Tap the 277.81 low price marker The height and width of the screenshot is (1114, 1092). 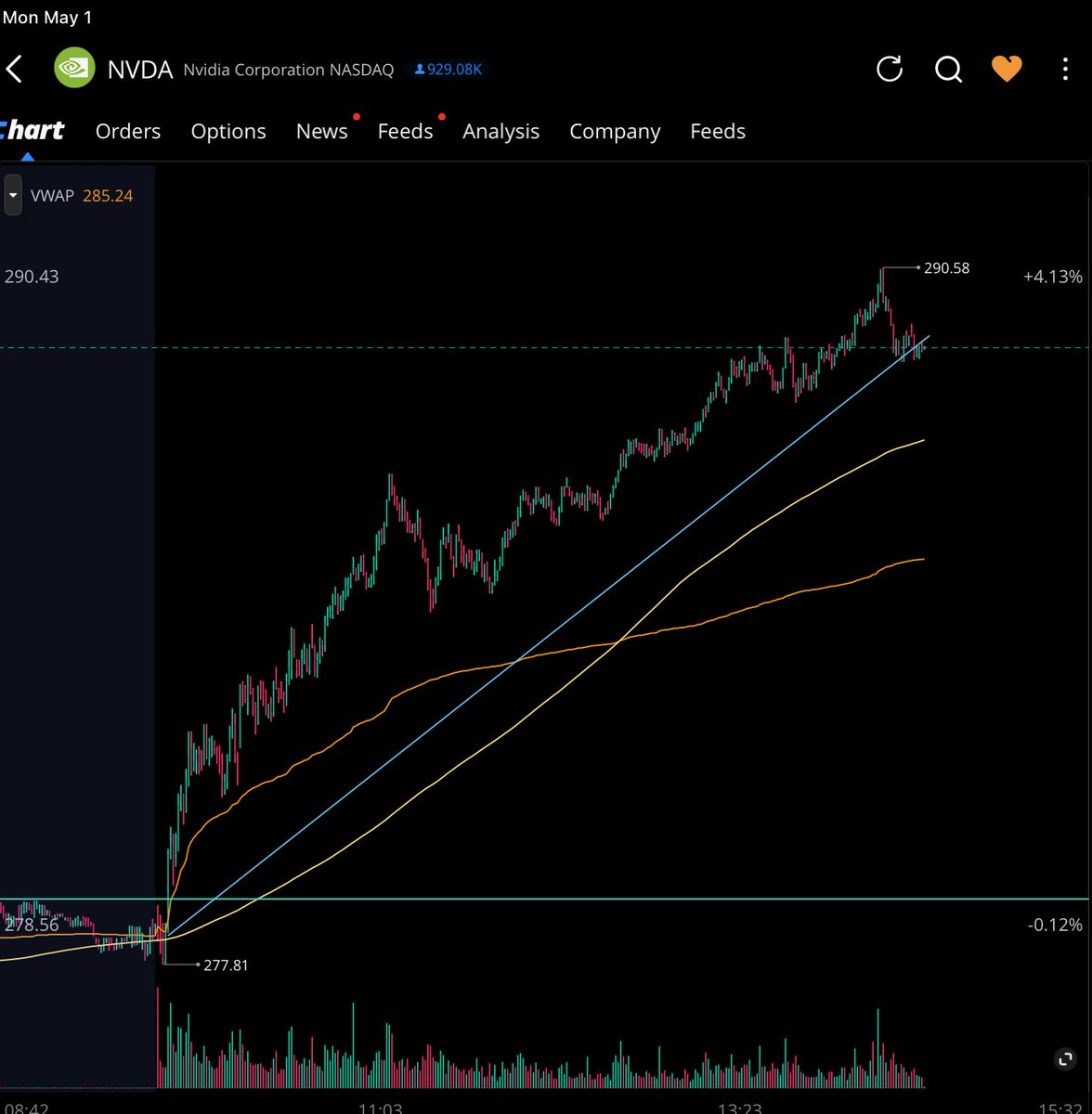pos(226,965)
